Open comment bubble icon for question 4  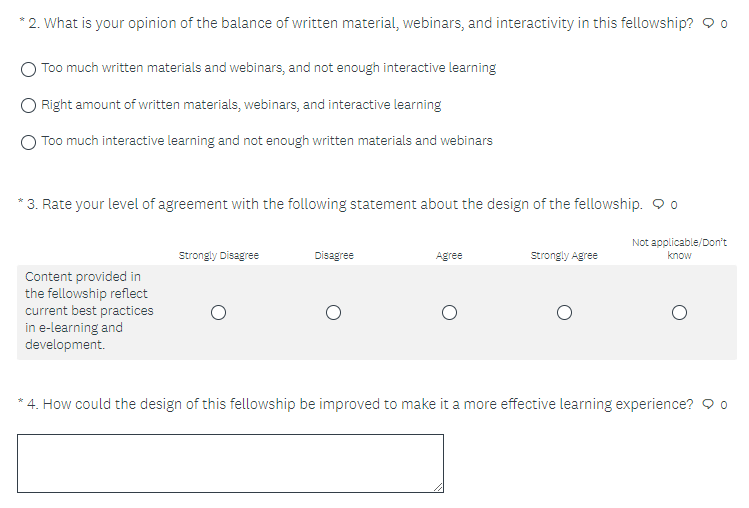click(708, 405)
